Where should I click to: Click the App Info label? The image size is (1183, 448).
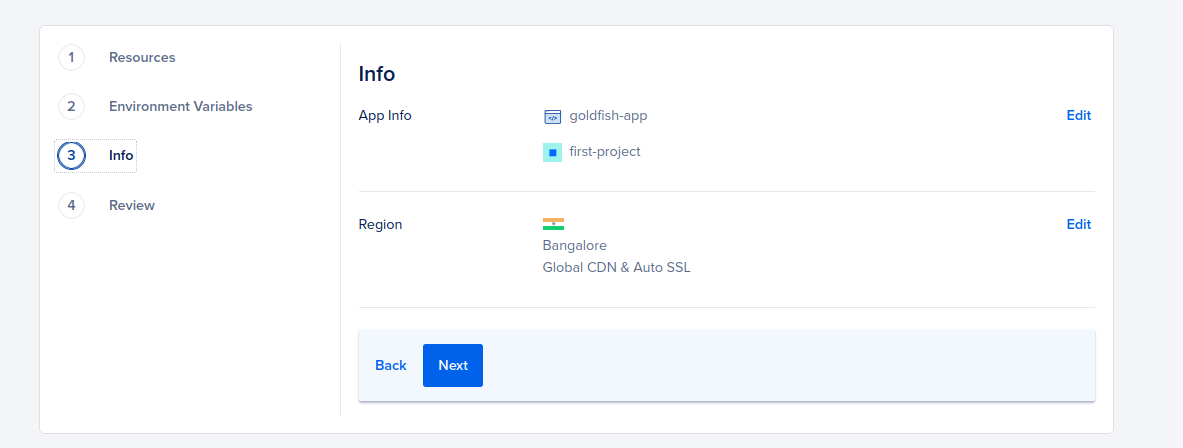385,115
